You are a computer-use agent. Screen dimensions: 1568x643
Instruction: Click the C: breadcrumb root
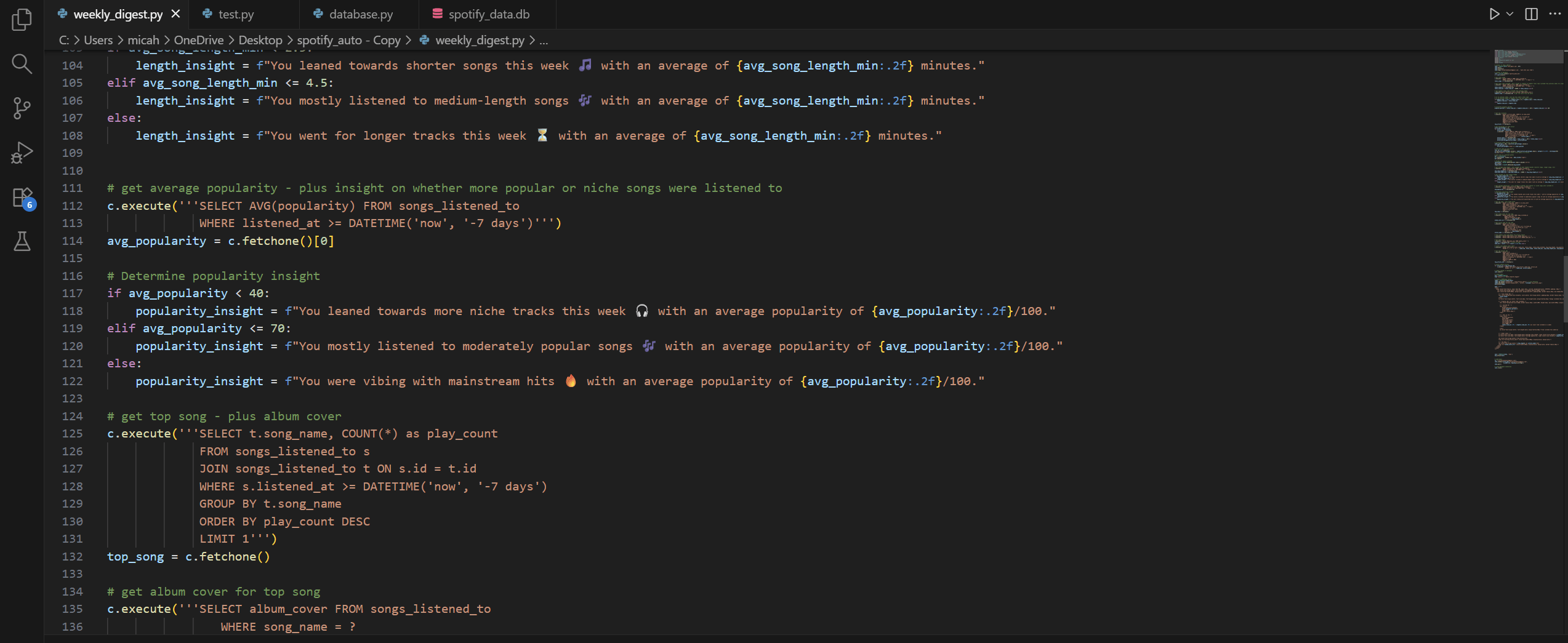point(64,40)
